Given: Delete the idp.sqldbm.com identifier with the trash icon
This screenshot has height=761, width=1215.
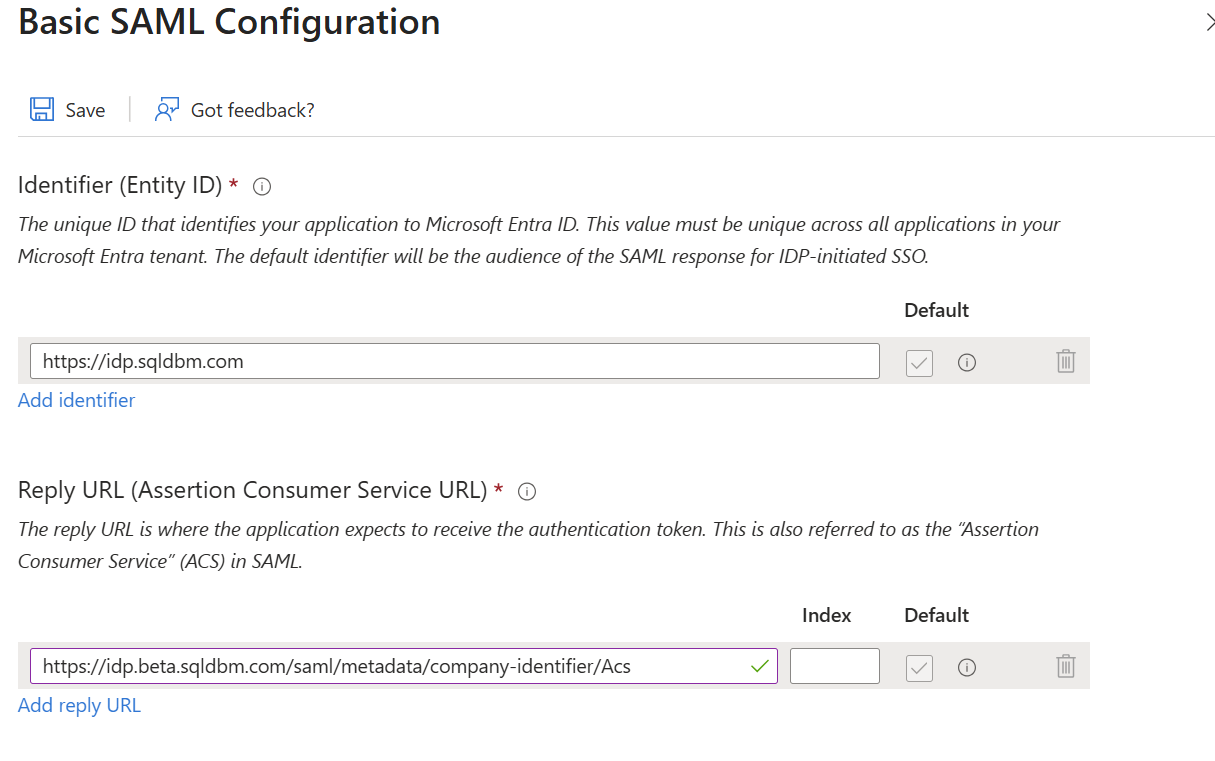Looking at the screenshot, I should coord(1066,361).
